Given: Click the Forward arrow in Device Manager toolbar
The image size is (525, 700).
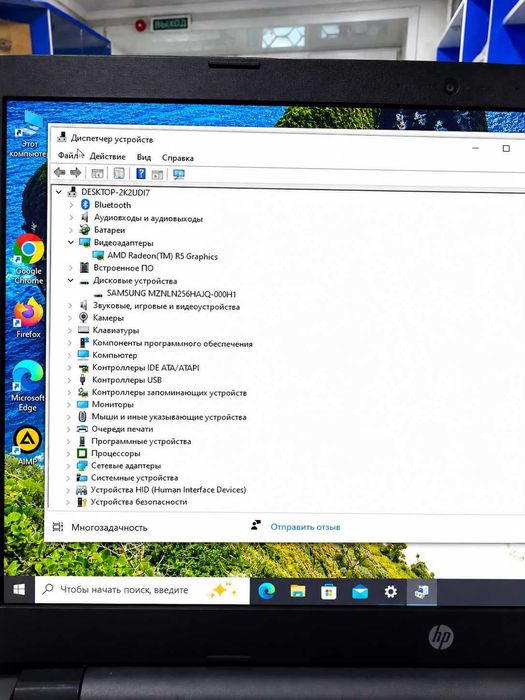Looking at the screenshot, I should click(75, 172).
